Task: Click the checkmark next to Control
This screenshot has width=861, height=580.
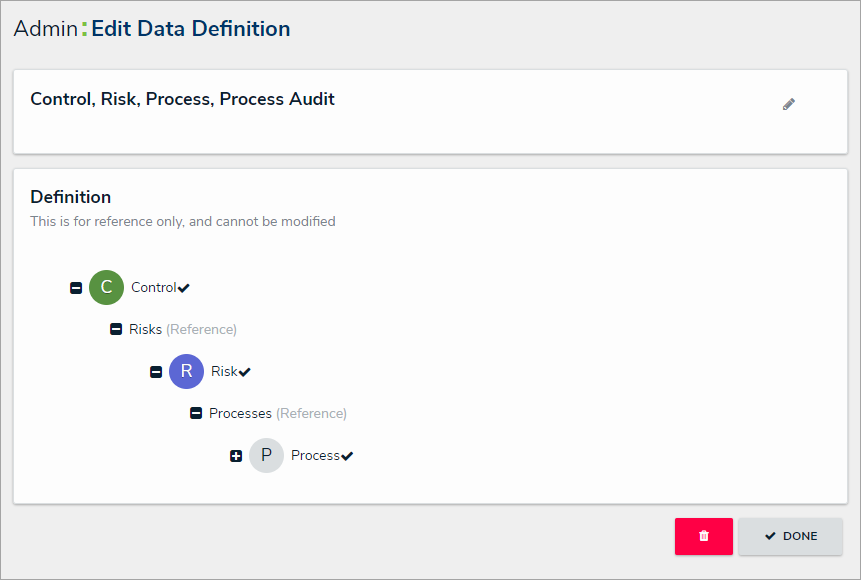Action: tap(184, 288)
